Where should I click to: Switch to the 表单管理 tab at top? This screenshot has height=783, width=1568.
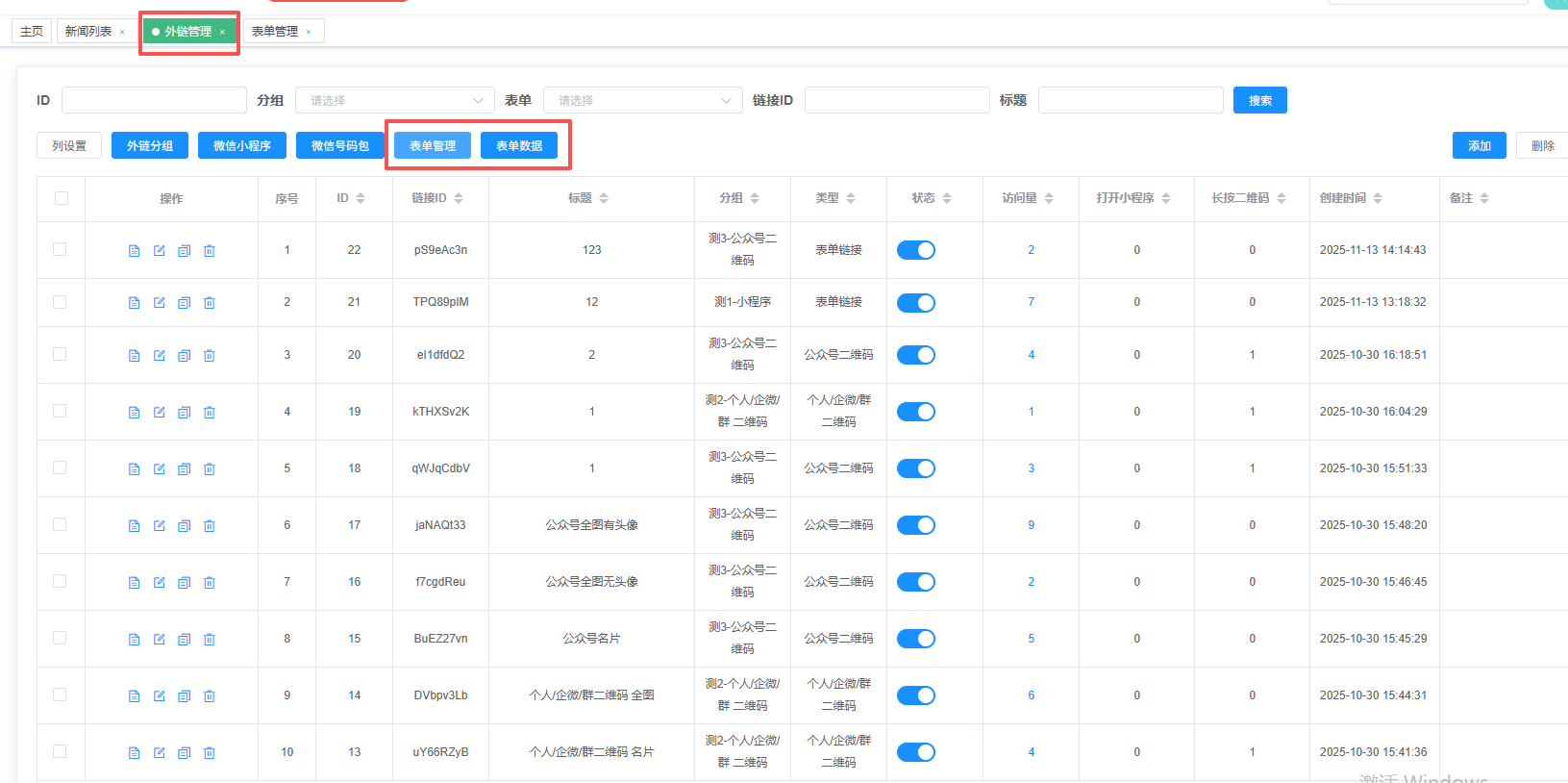(275, 32)
